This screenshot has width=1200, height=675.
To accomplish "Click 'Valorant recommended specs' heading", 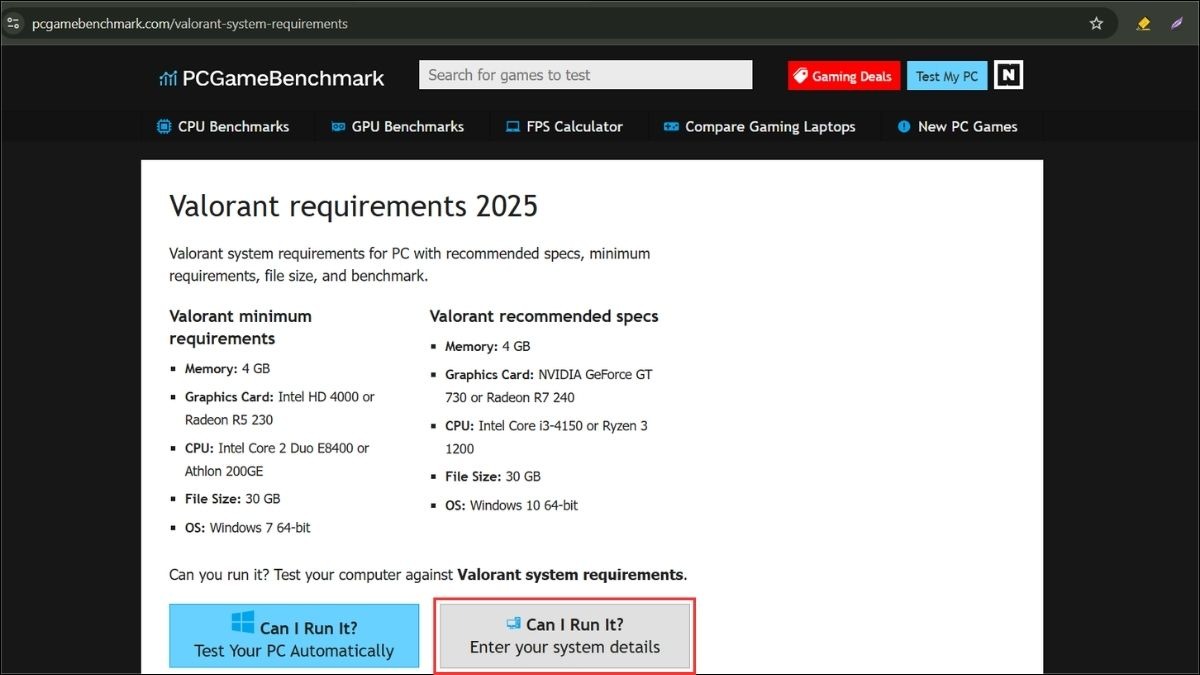I will click(x=544, y=316).
